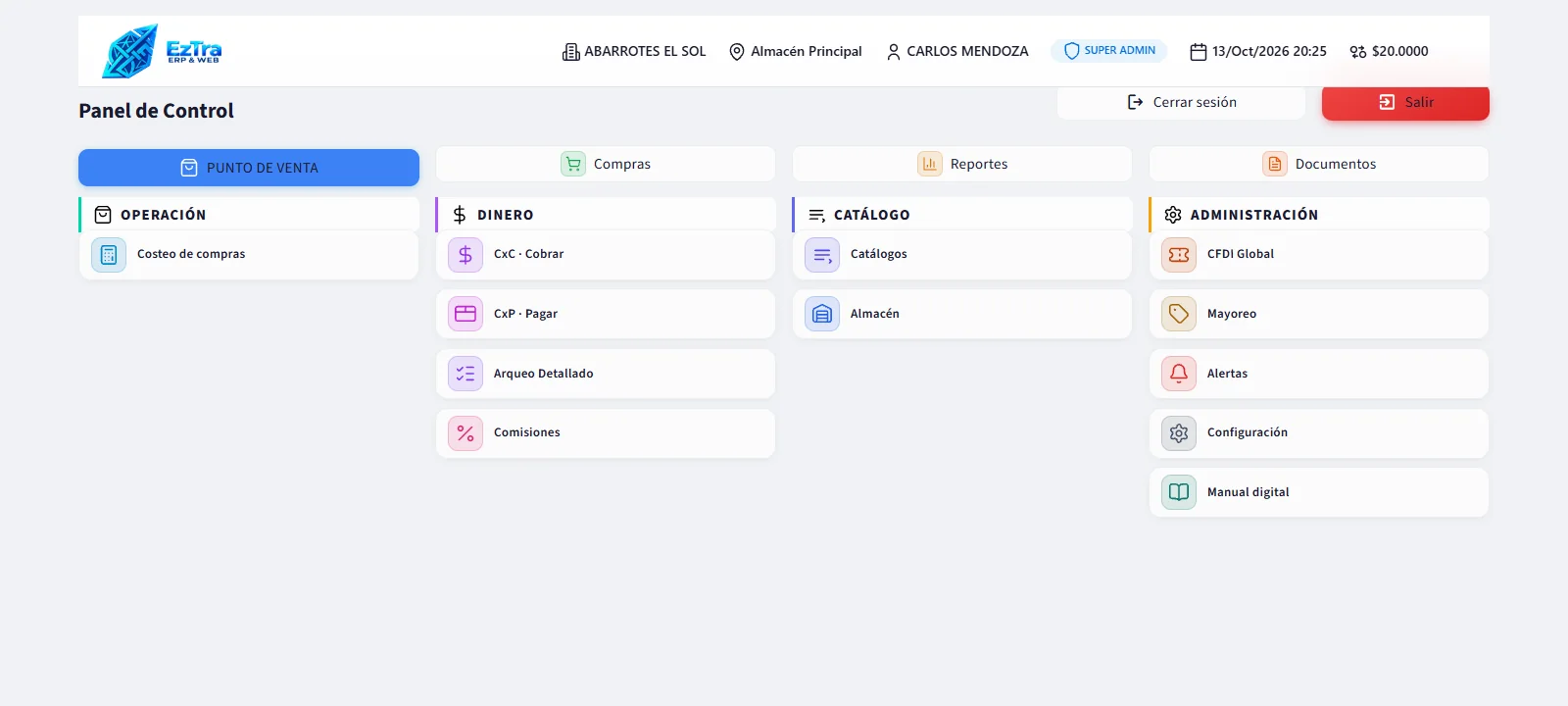Click the Alertas bell icon

click(x=1179, y=374)
